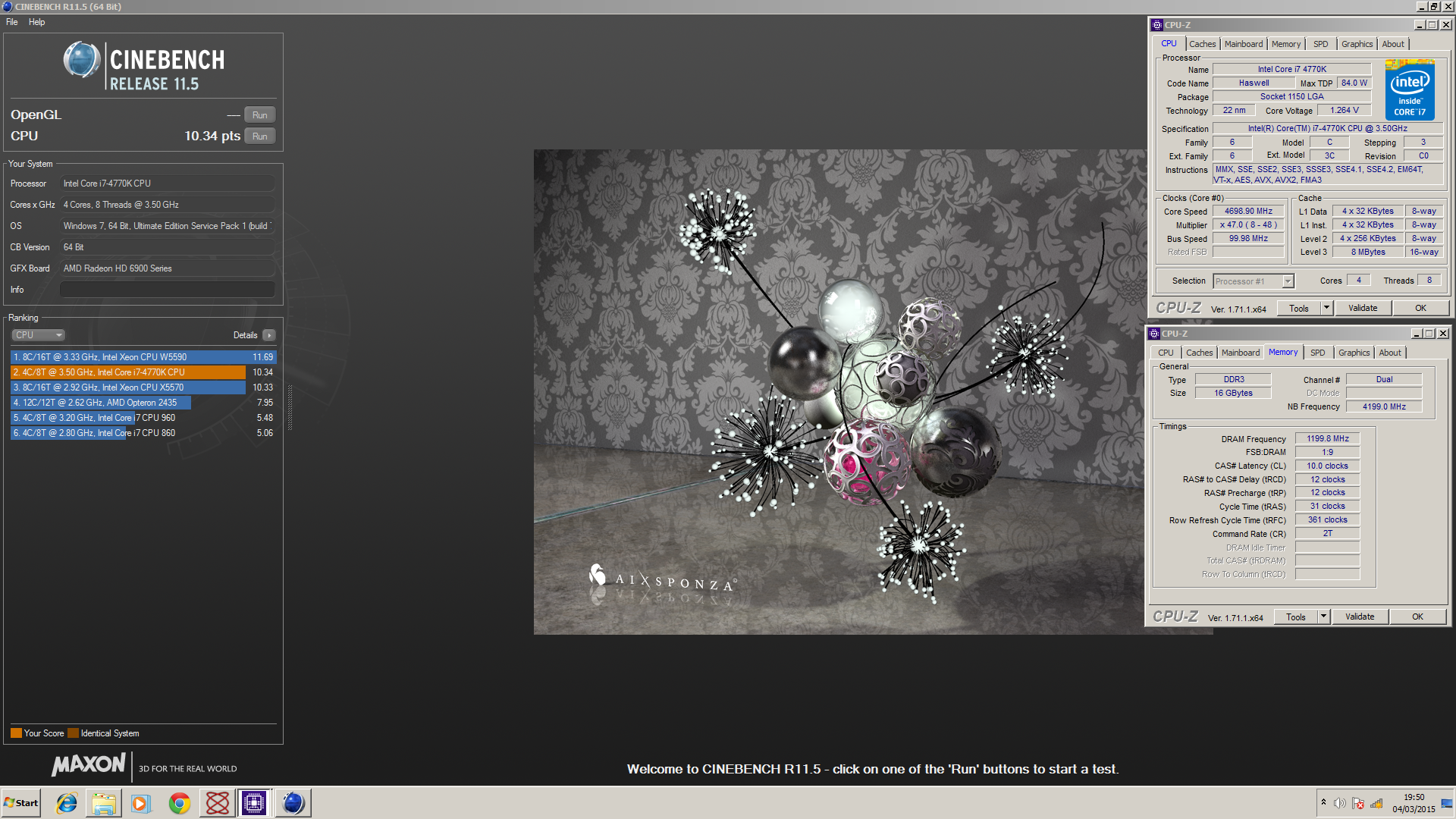Click Tools button in upper CPU-Z
The height and width of the screenshot is (819, 1456).
[1299, 308]
